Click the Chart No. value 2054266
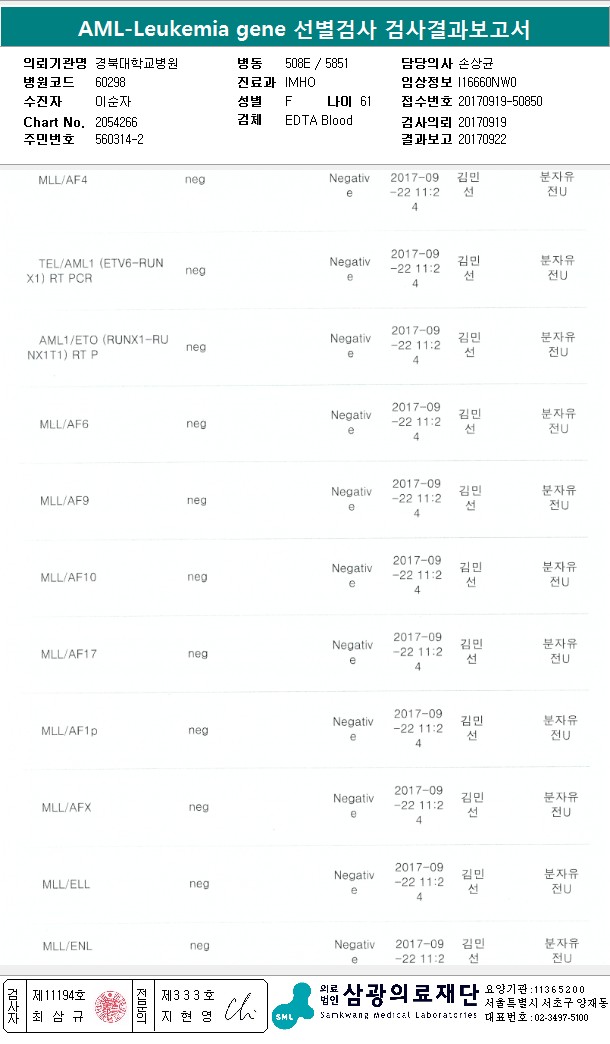This screenshot has width=610, height=1044. click(118, 121)
